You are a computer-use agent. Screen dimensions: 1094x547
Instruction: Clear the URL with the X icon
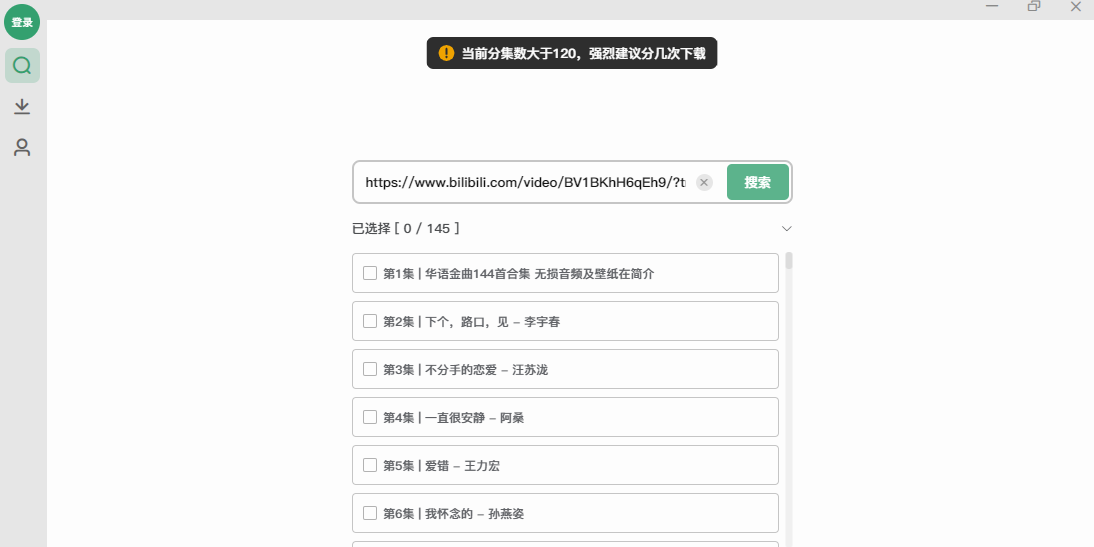(704, 183)
